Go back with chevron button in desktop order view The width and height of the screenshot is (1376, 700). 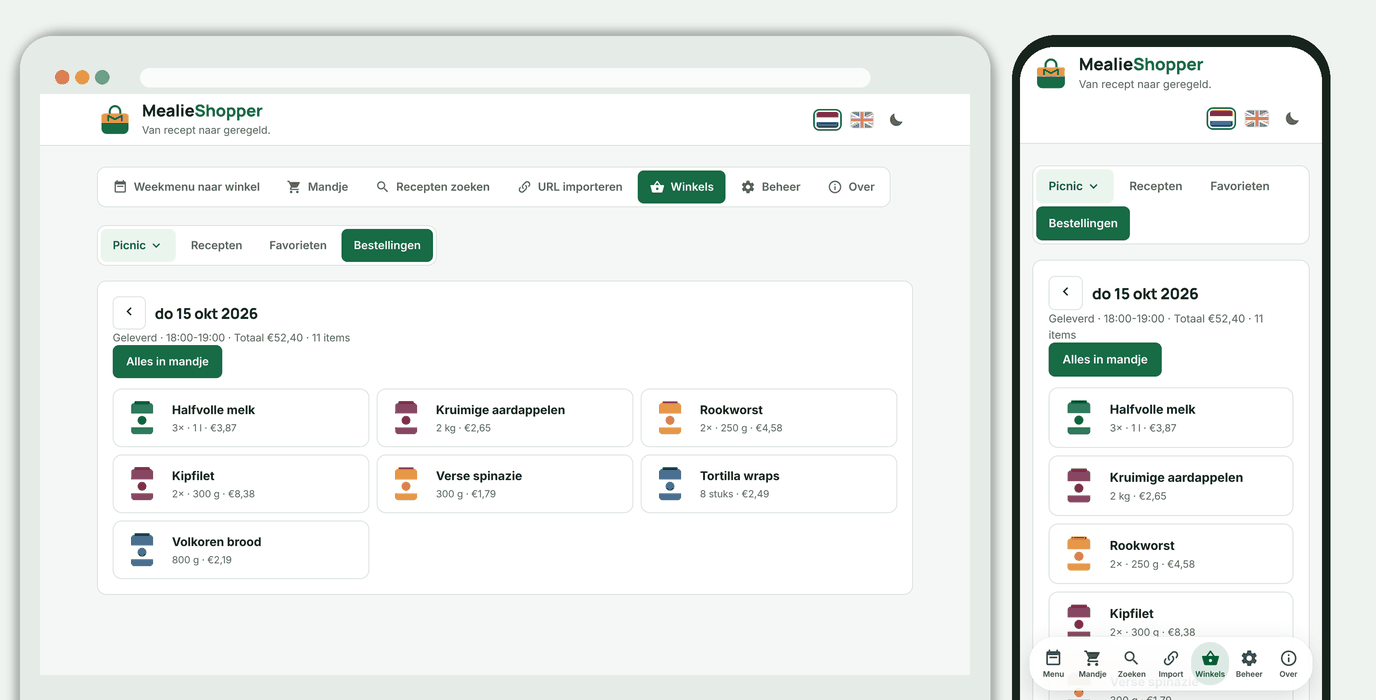click(x=129, y=313)
